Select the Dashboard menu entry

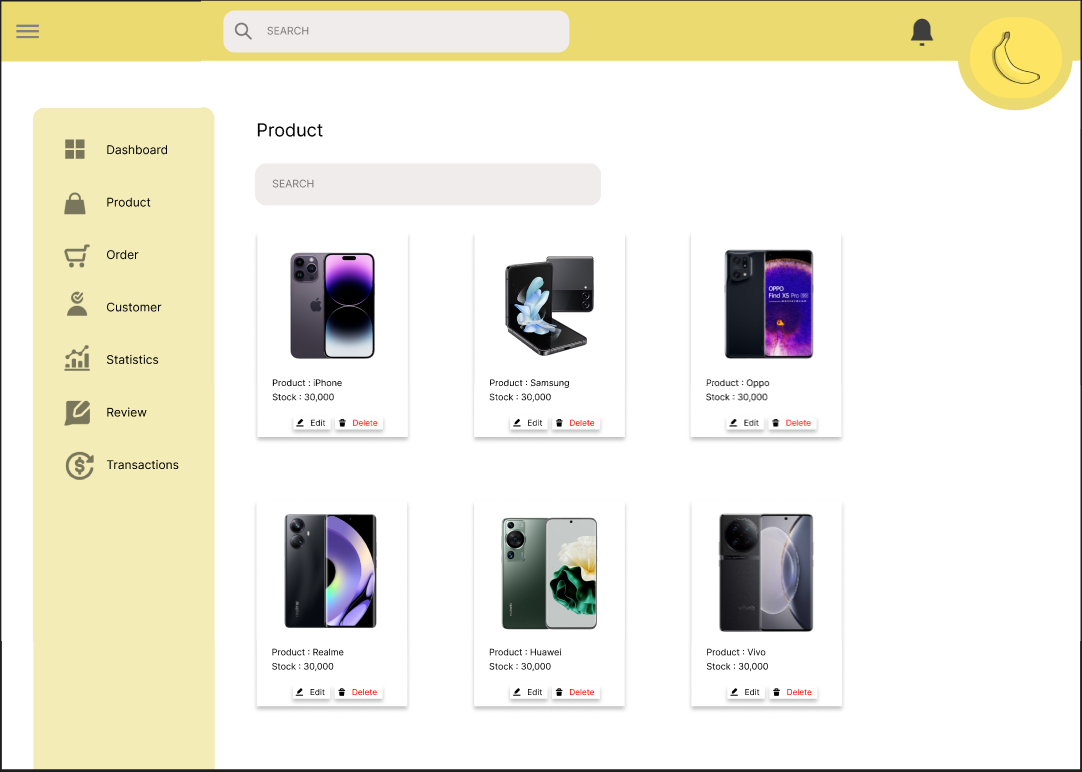pyautogui.click(x=137, y=149)
